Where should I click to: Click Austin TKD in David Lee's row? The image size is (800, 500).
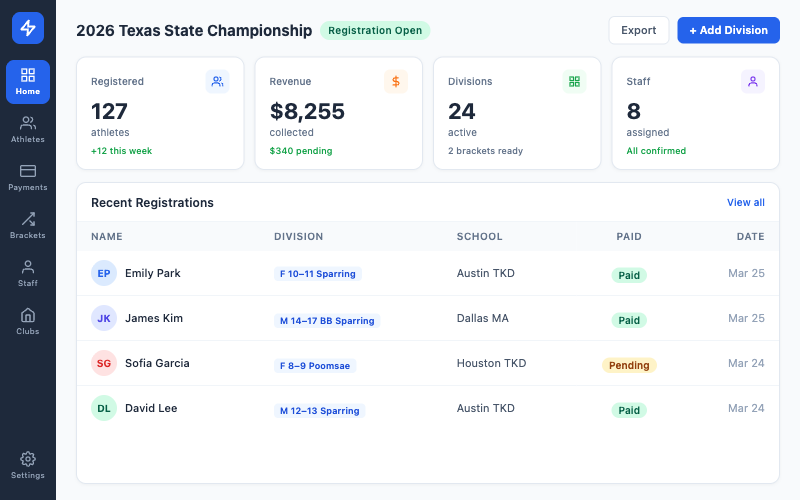[x=486, y=408]
